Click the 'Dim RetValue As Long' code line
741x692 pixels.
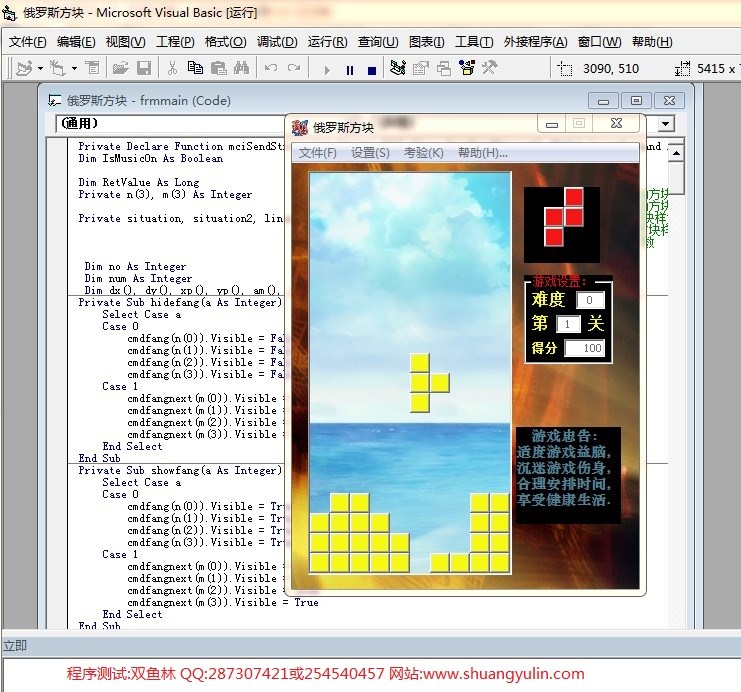(139, 182)
